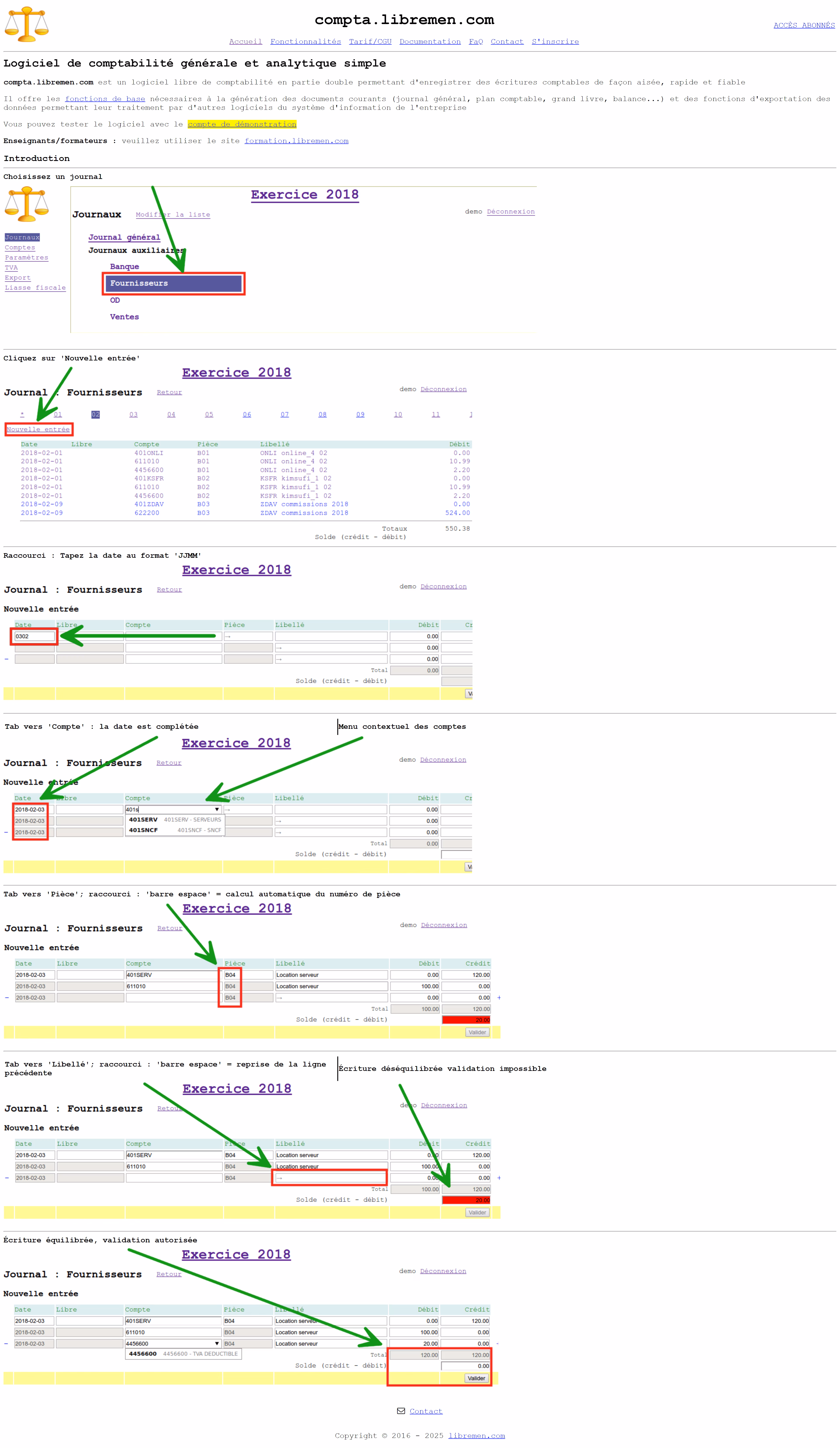This screenshot has width=840, height=1448.
Task: Open the highlighted 'compte de démonstration' link
Action: tap(242, 124)
